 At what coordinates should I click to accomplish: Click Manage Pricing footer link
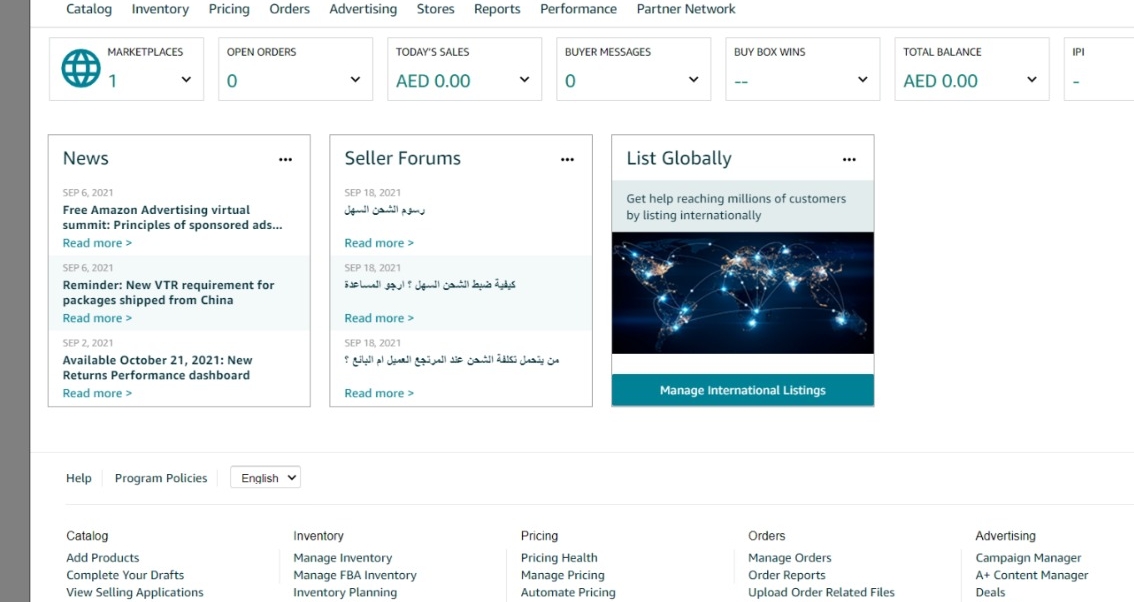tap(563, 575)
